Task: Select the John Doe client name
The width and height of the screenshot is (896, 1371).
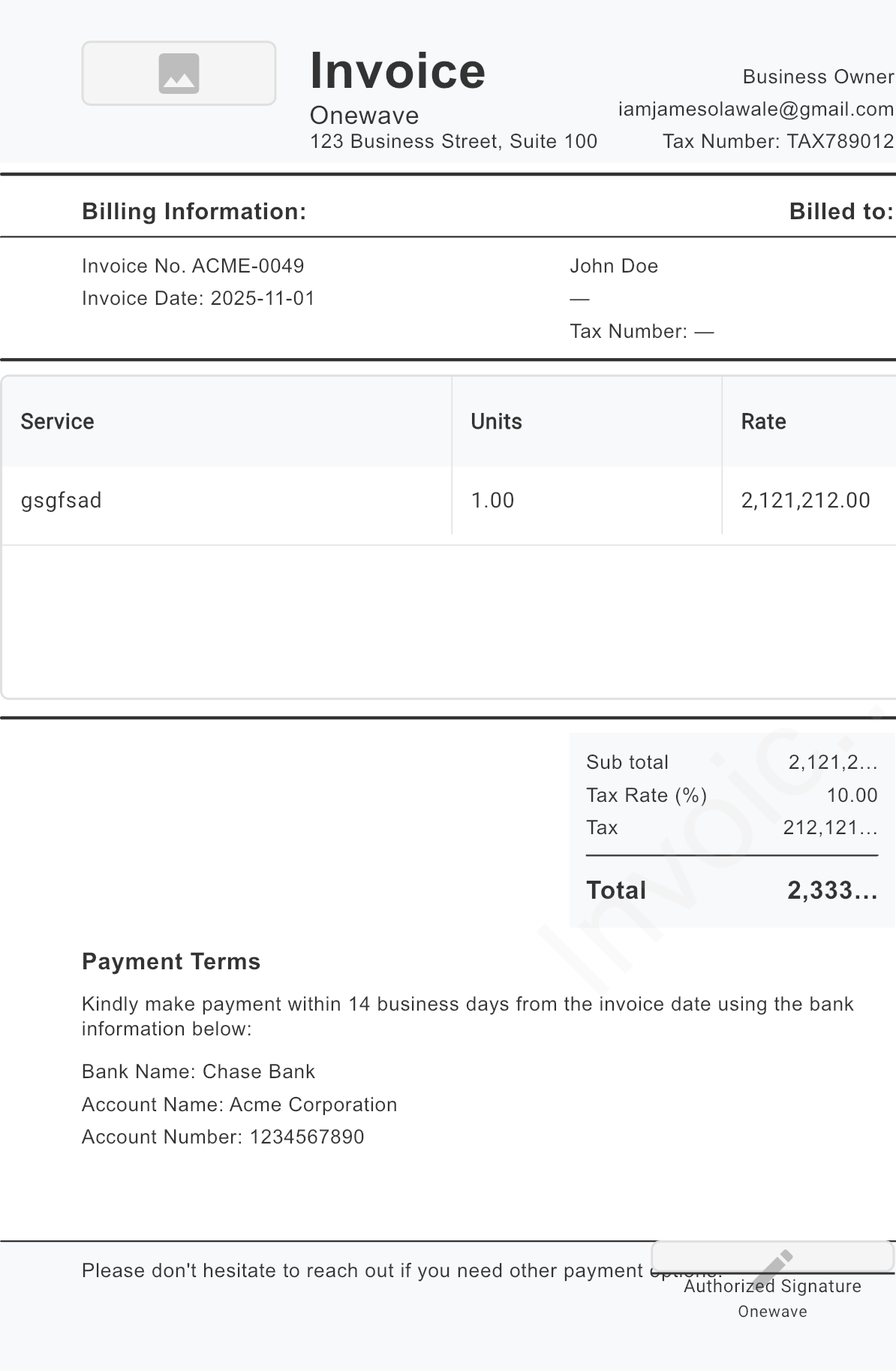Action: coord(614,266)
